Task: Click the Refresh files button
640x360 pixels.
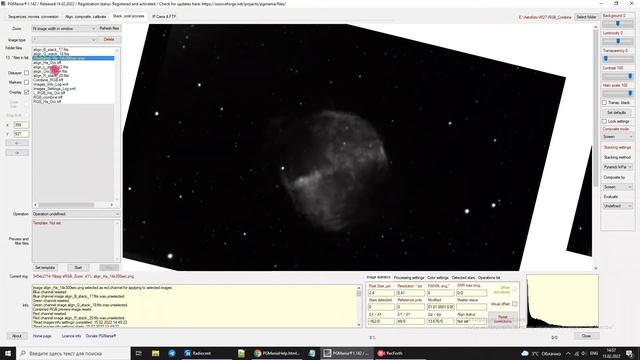Action: 109,29
